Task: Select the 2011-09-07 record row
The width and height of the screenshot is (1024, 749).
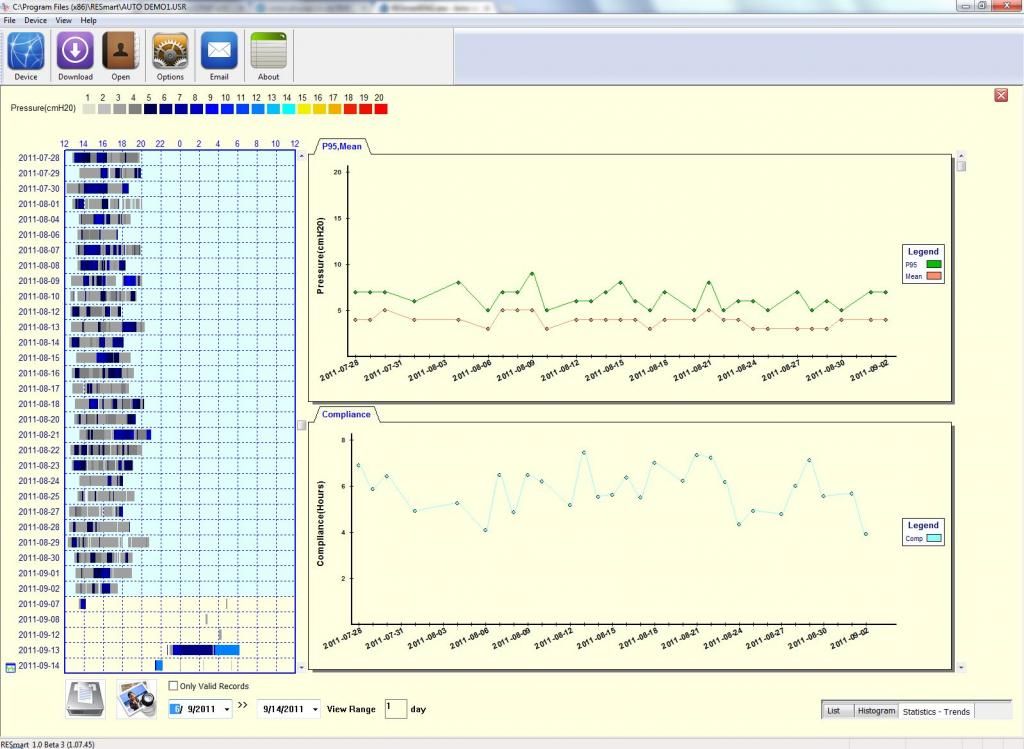Action: click(155, 604)
